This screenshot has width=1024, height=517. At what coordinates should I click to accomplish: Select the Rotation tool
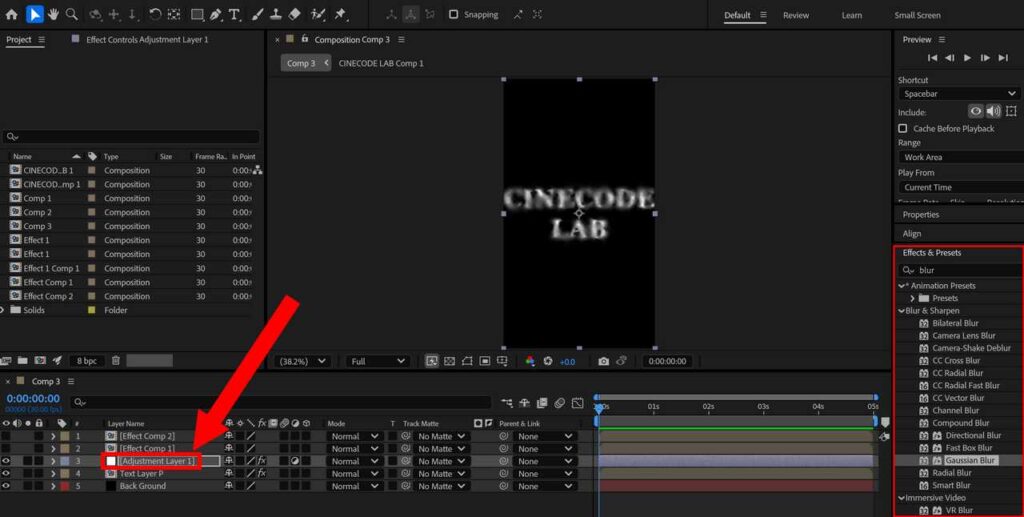pos(155,14)
